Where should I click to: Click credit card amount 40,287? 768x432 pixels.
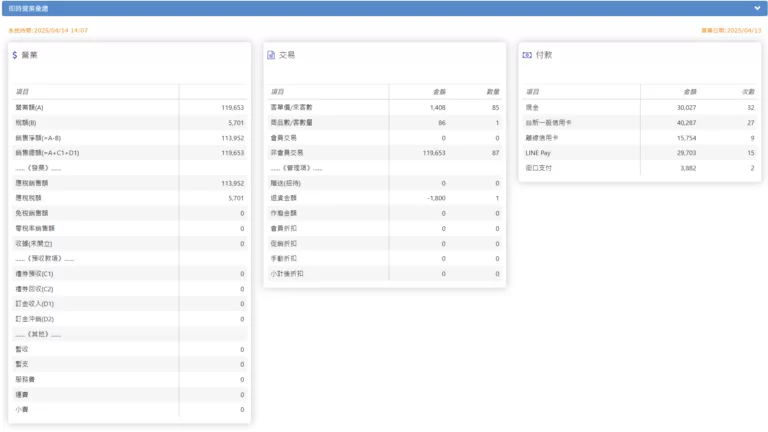click(x=687, y=122)
